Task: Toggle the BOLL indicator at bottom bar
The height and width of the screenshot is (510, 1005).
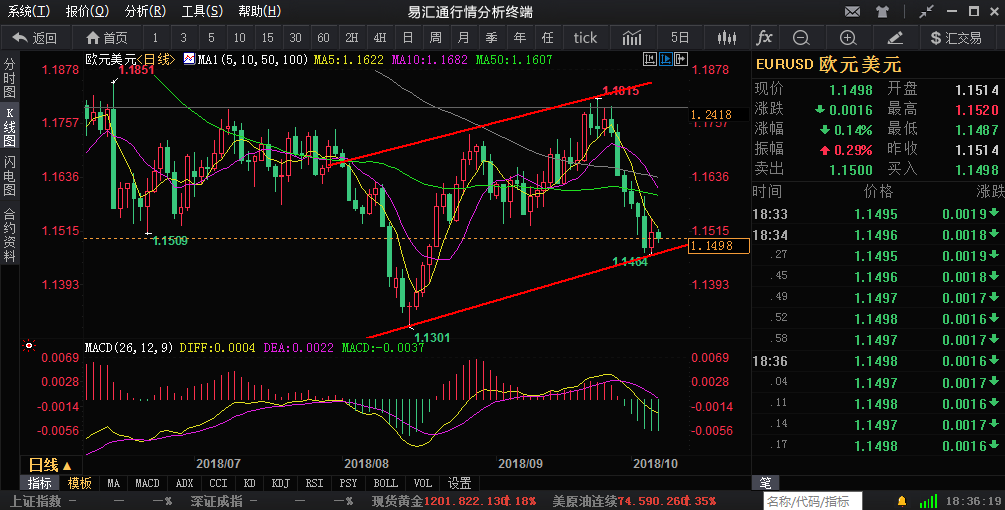Action: [385, 483]
